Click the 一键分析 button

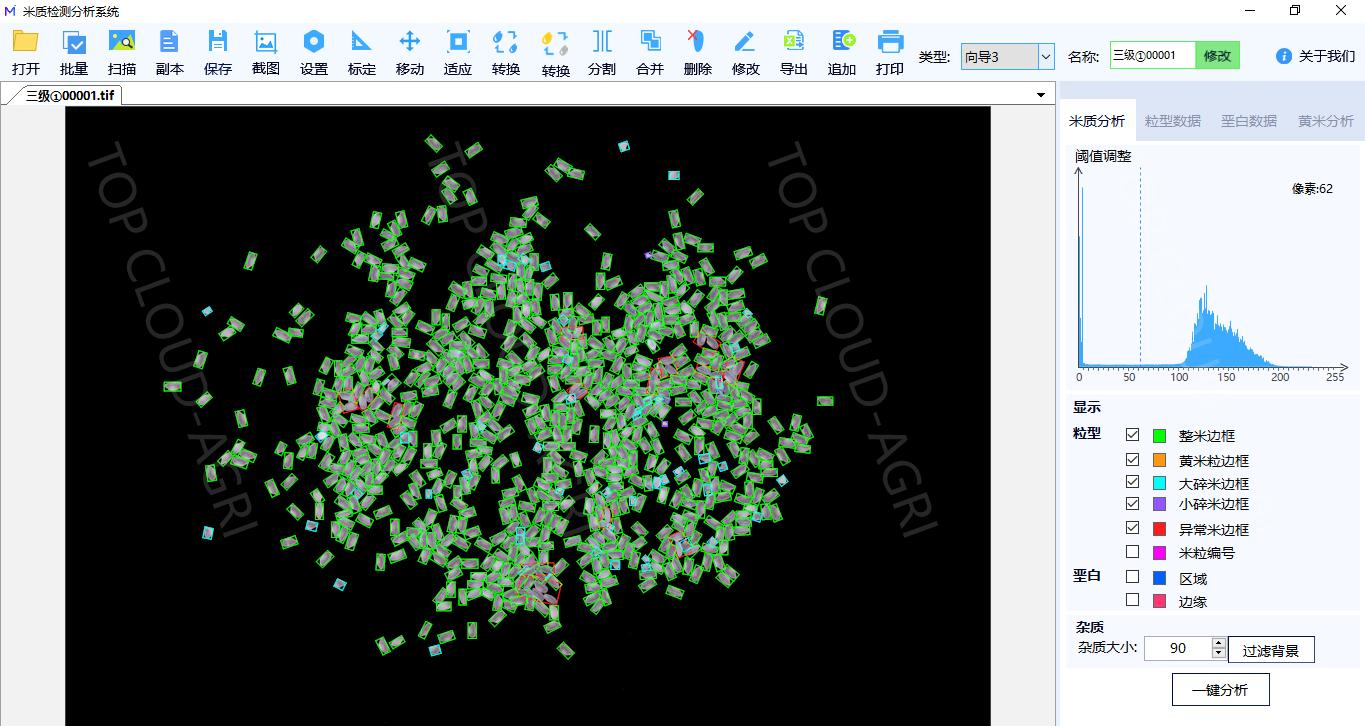(1221, 690)
